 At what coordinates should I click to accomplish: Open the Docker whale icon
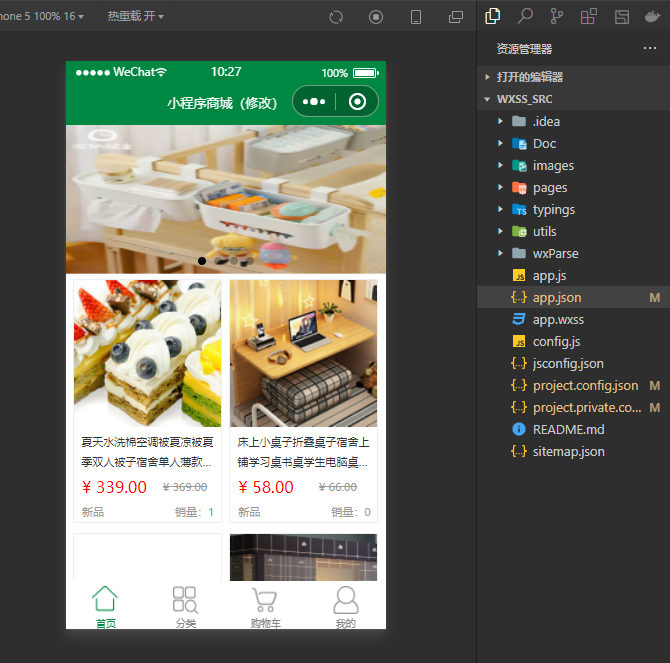653,17
